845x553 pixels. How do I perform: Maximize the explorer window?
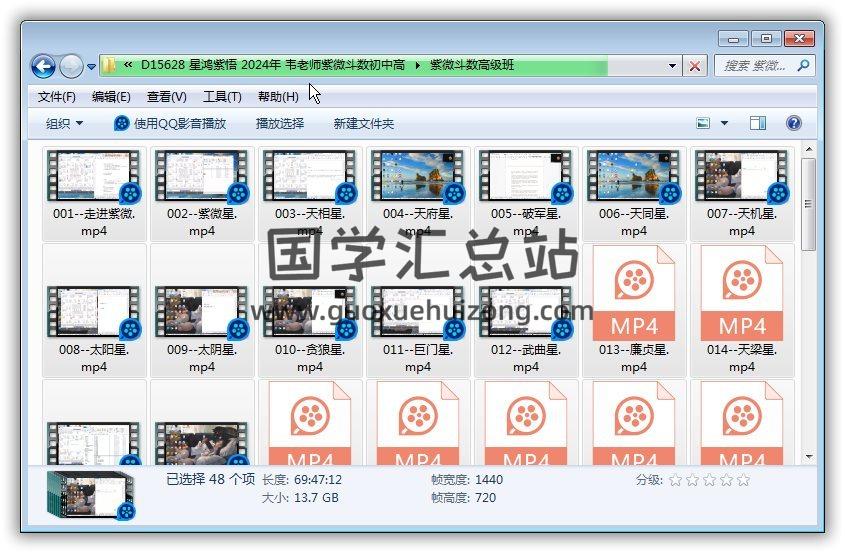tap(766, 39)
